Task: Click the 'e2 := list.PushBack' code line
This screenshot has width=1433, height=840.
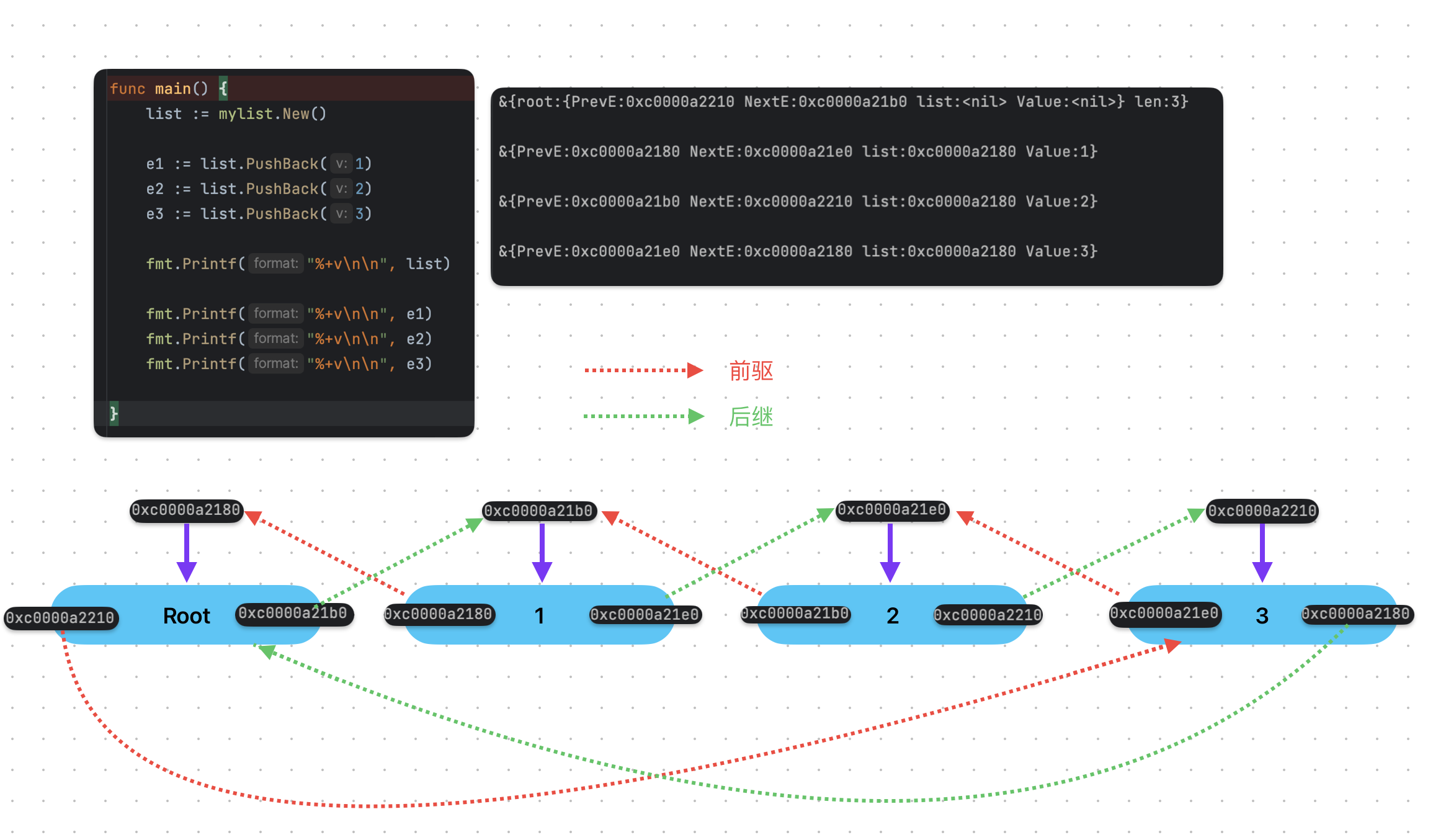Action: click(259, 189)
